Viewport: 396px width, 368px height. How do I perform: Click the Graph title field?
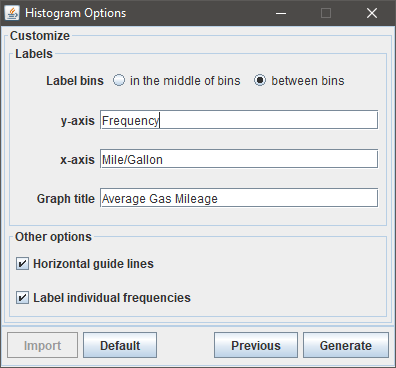pos(239,198)
